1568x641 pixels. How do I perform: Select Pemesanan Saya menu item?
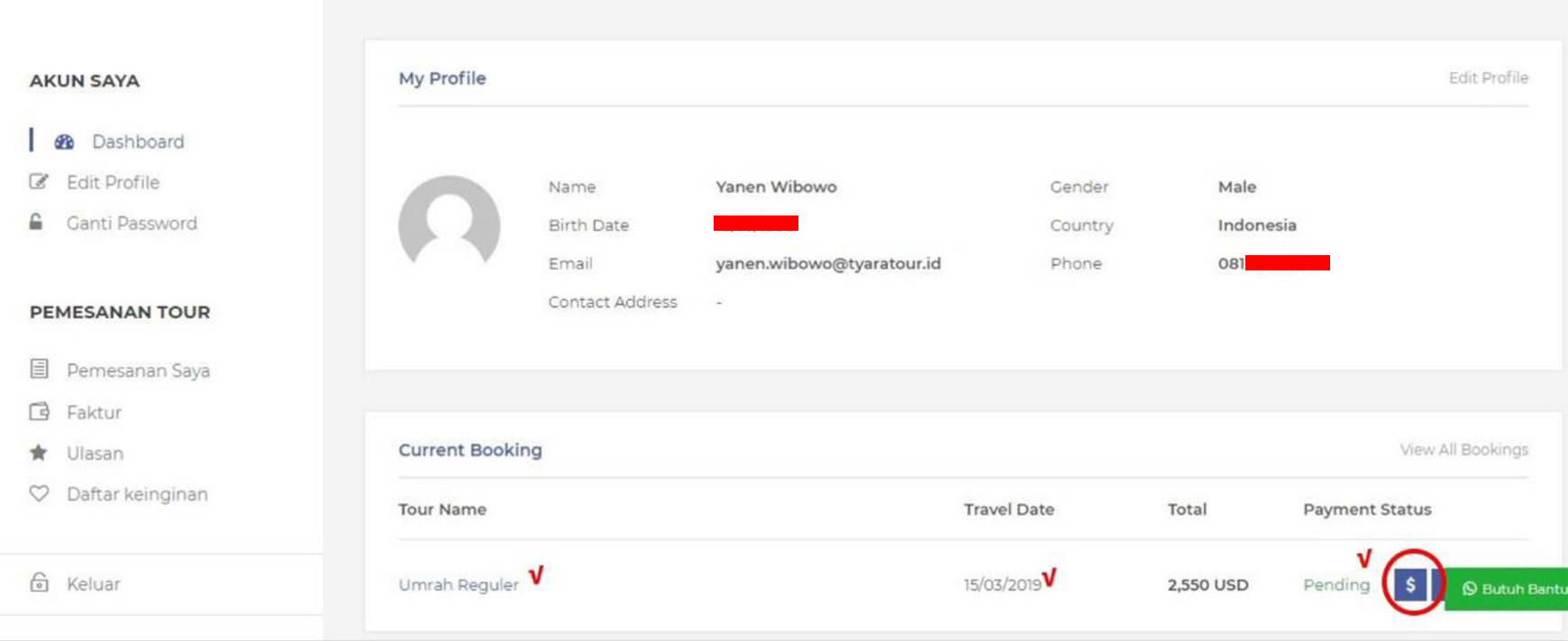point(138,371)
